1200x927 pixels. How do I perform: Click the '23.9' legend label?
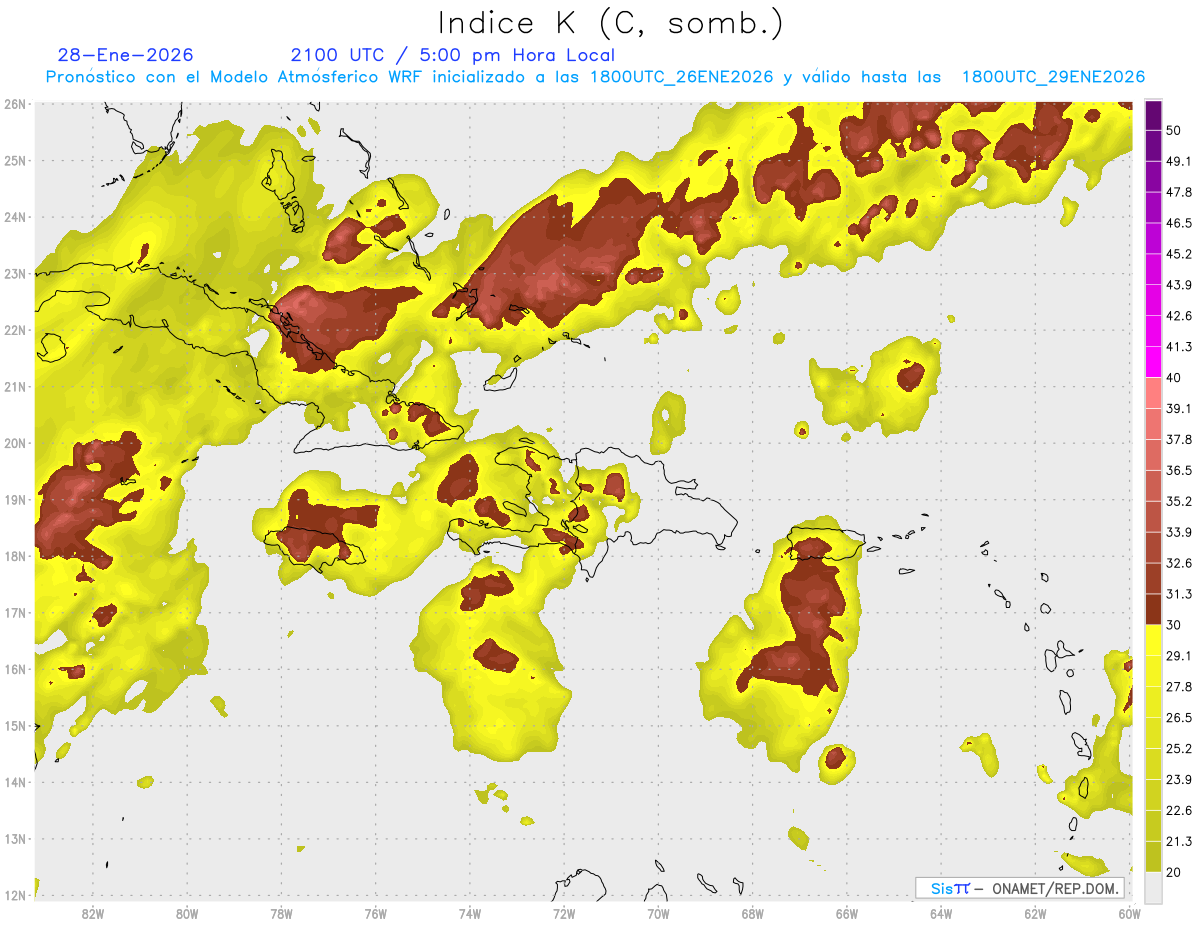(1178, 780)
